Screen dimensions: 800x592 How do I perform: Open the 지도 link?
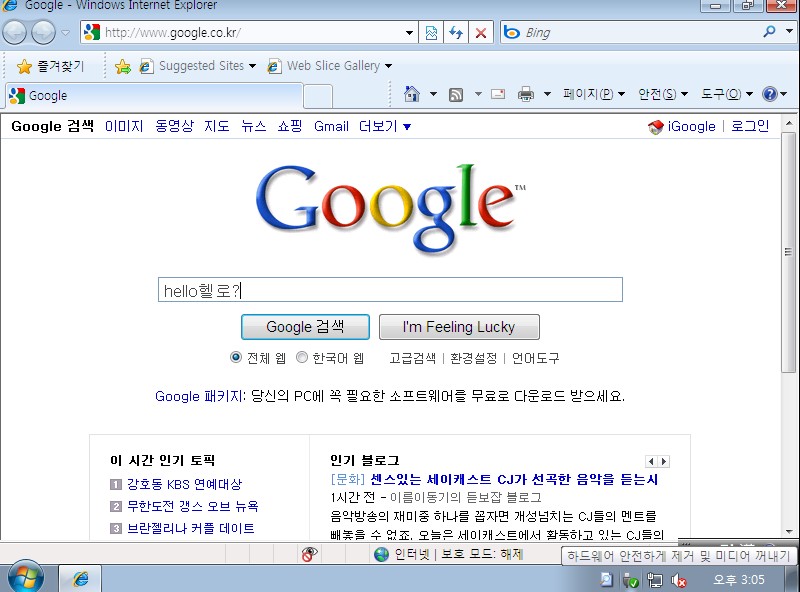(x=217, y=126)
